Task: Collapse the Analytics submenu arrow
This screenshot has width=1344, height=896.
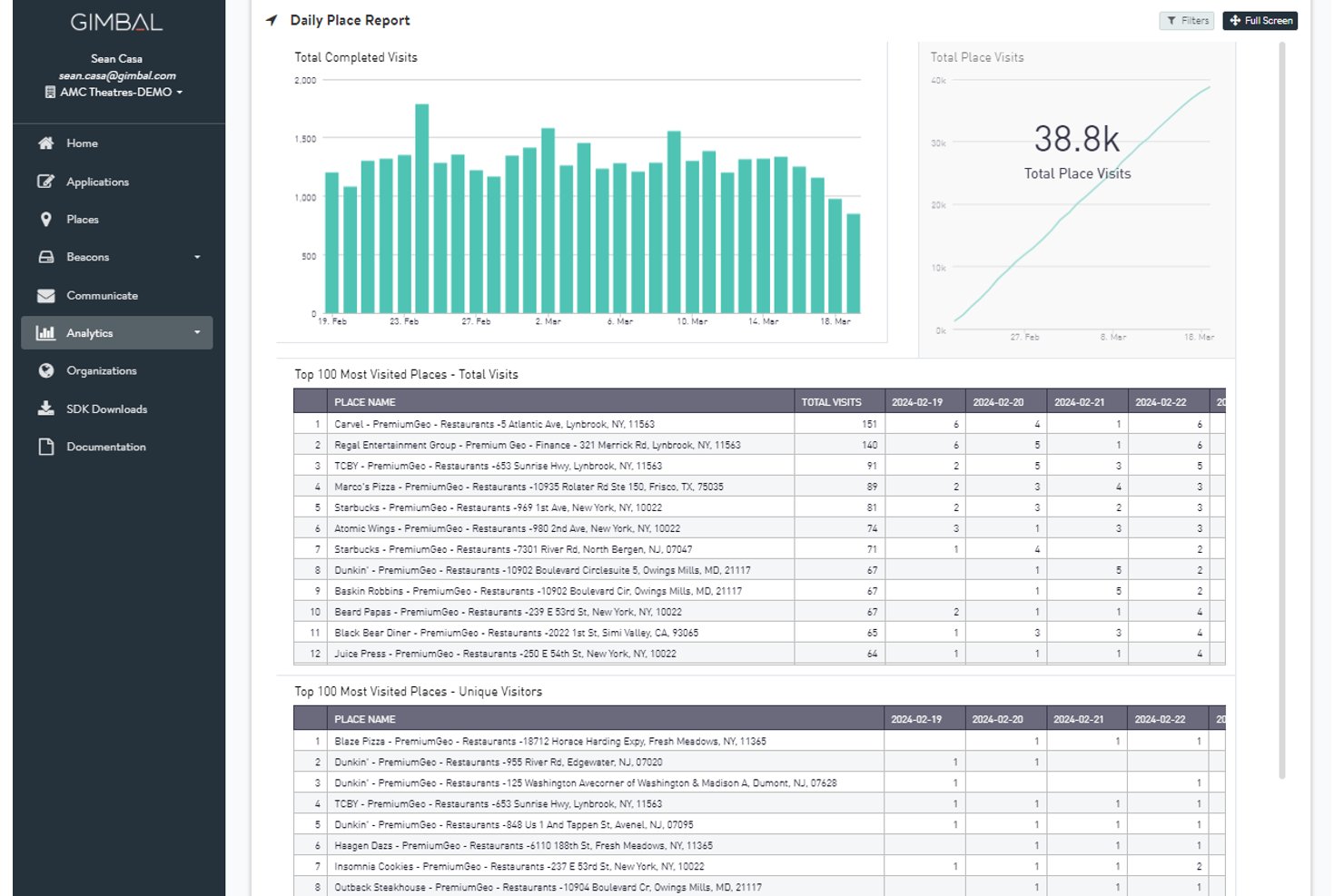Action: pyautogui.click(x=197, y=333)
